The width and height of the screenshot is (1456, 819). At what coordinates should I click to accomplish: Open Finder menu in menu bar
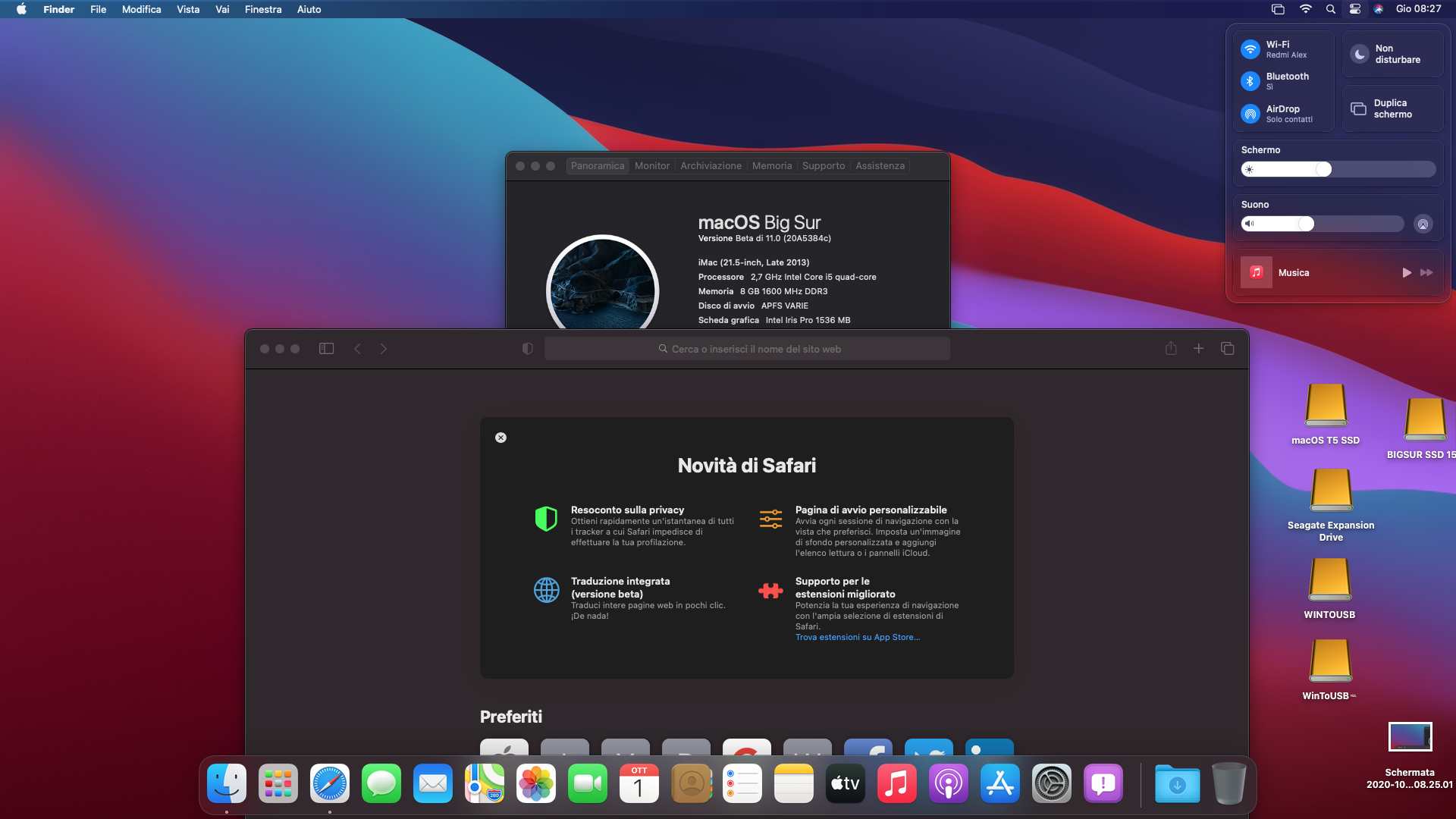click(58, 9)
